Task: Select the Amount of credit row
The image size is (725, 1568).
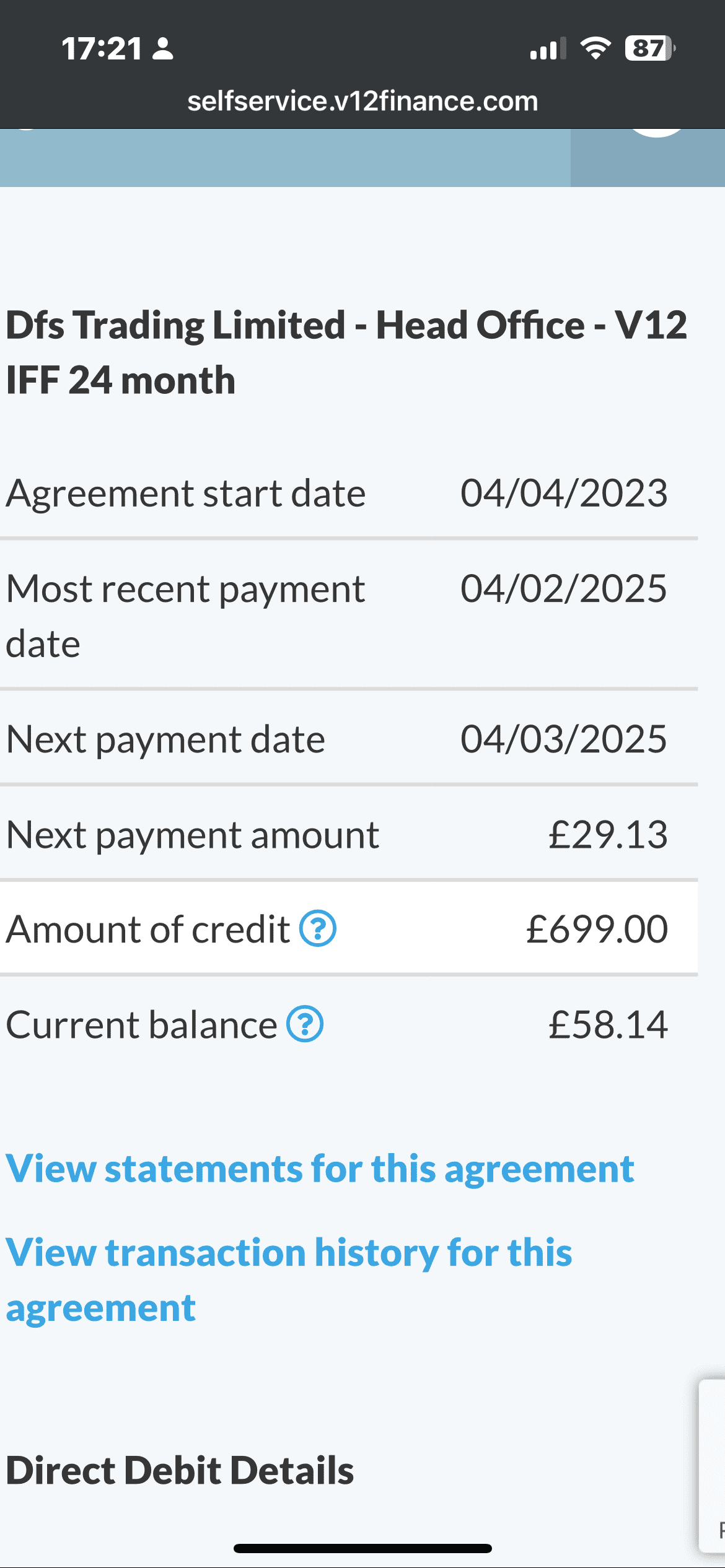Action: [x=349, y=929]
